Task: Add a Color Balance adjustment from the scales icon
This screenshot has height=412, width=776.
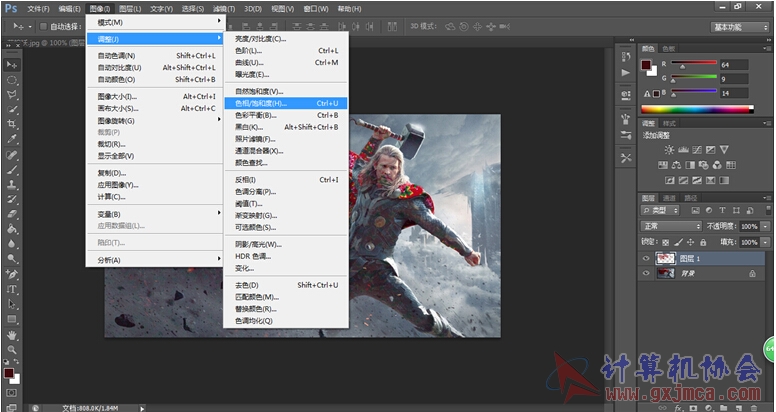Action: coord(676,165)
